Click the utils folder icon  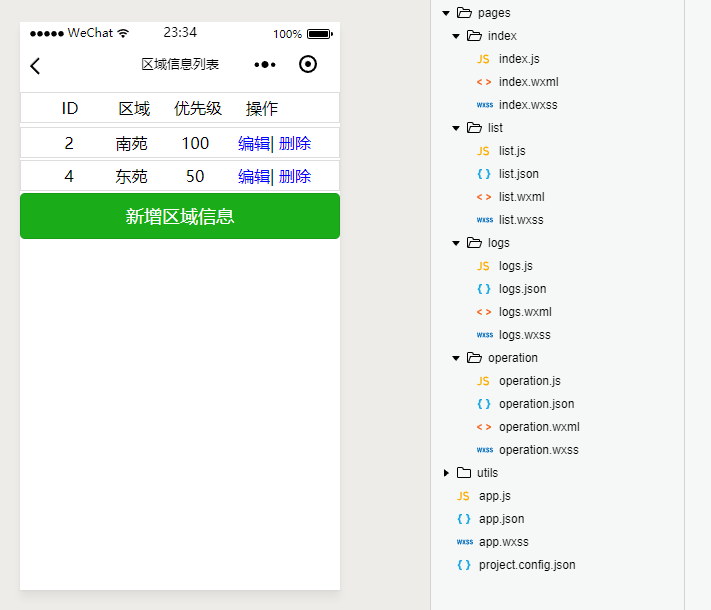pyautogui.click(x=464, y=473)
